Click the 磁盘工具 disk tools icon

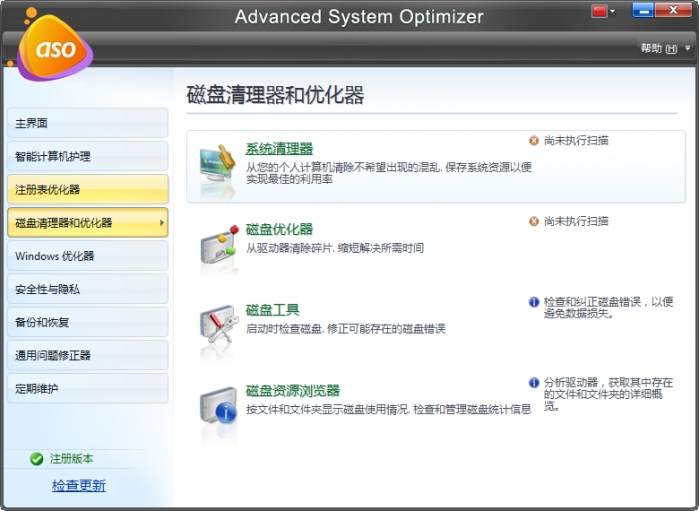(218, 325)
